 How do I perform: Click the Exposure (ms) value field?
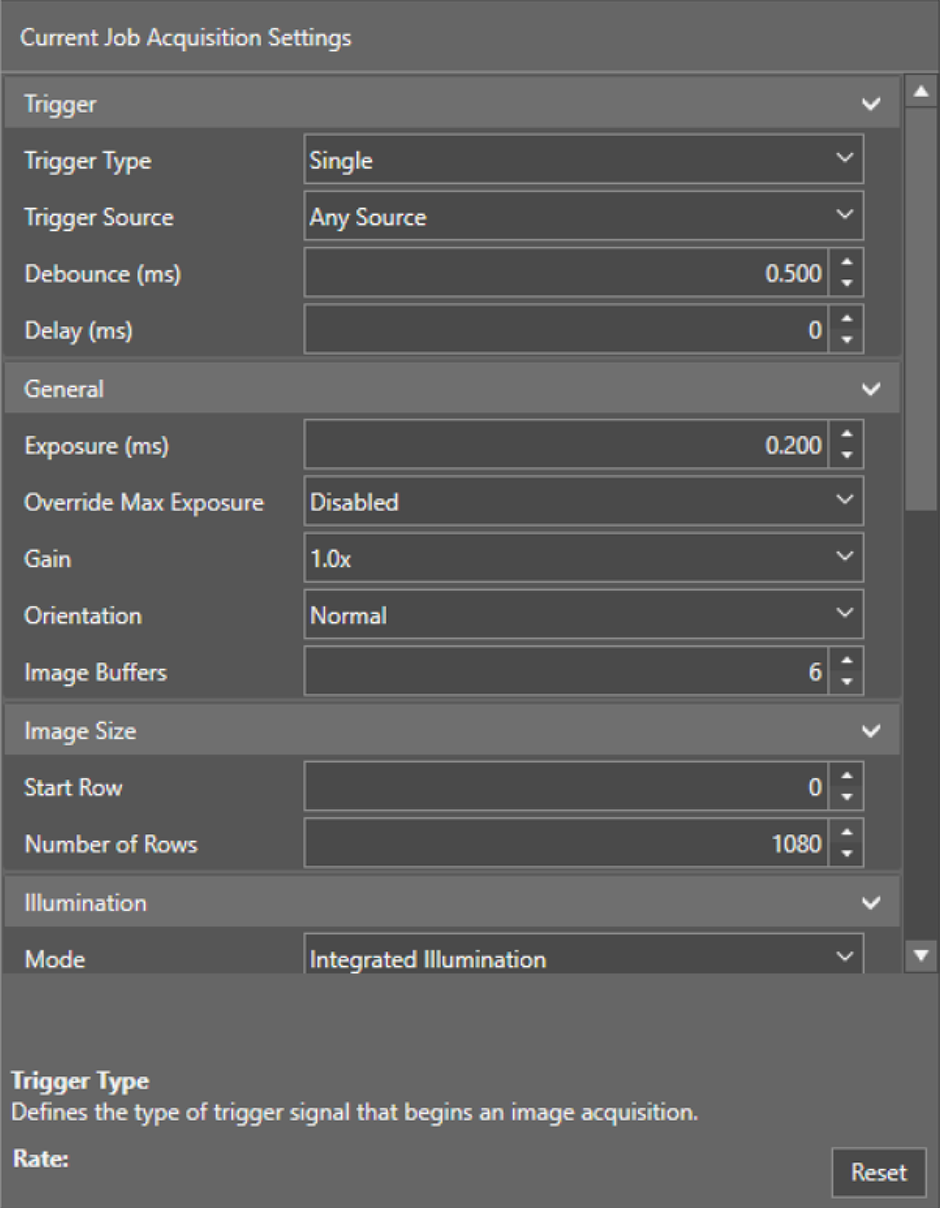point(565,446)
